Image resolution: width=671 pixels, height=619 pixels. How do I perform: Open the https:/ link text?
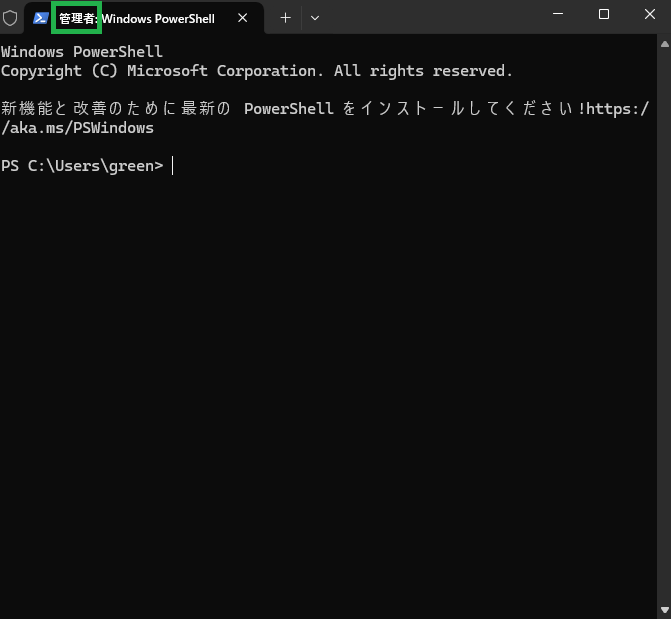[617, 109]
